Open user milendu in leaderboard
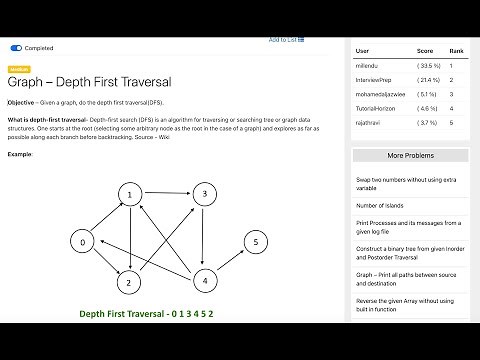480x360 pixels. [x=367, y=66]
